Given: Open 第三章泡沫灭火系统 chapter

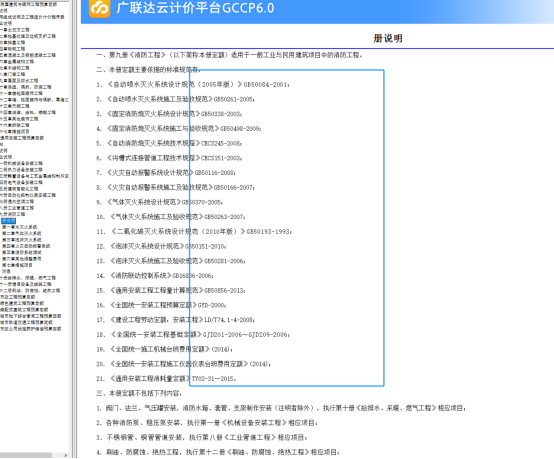Looking at the screenshot, I should pos(22,240).
